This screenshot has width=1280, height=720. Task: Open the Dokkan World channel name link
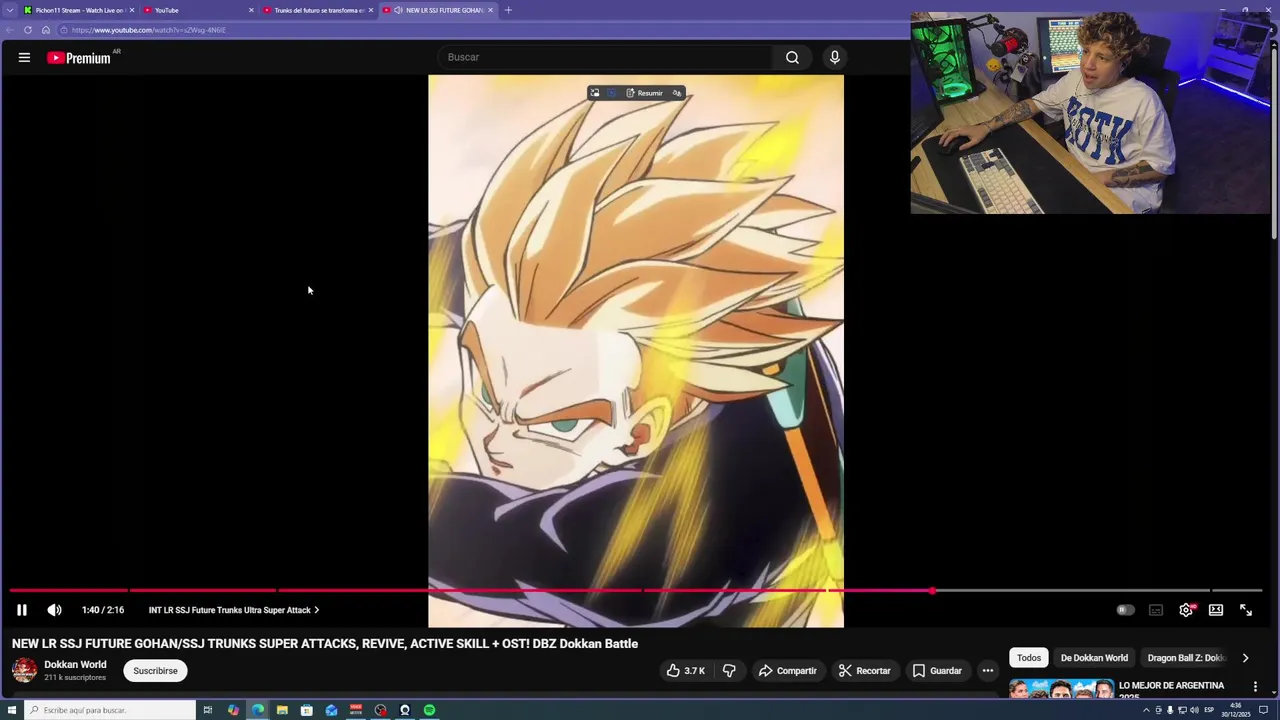(x=75, y=664)
